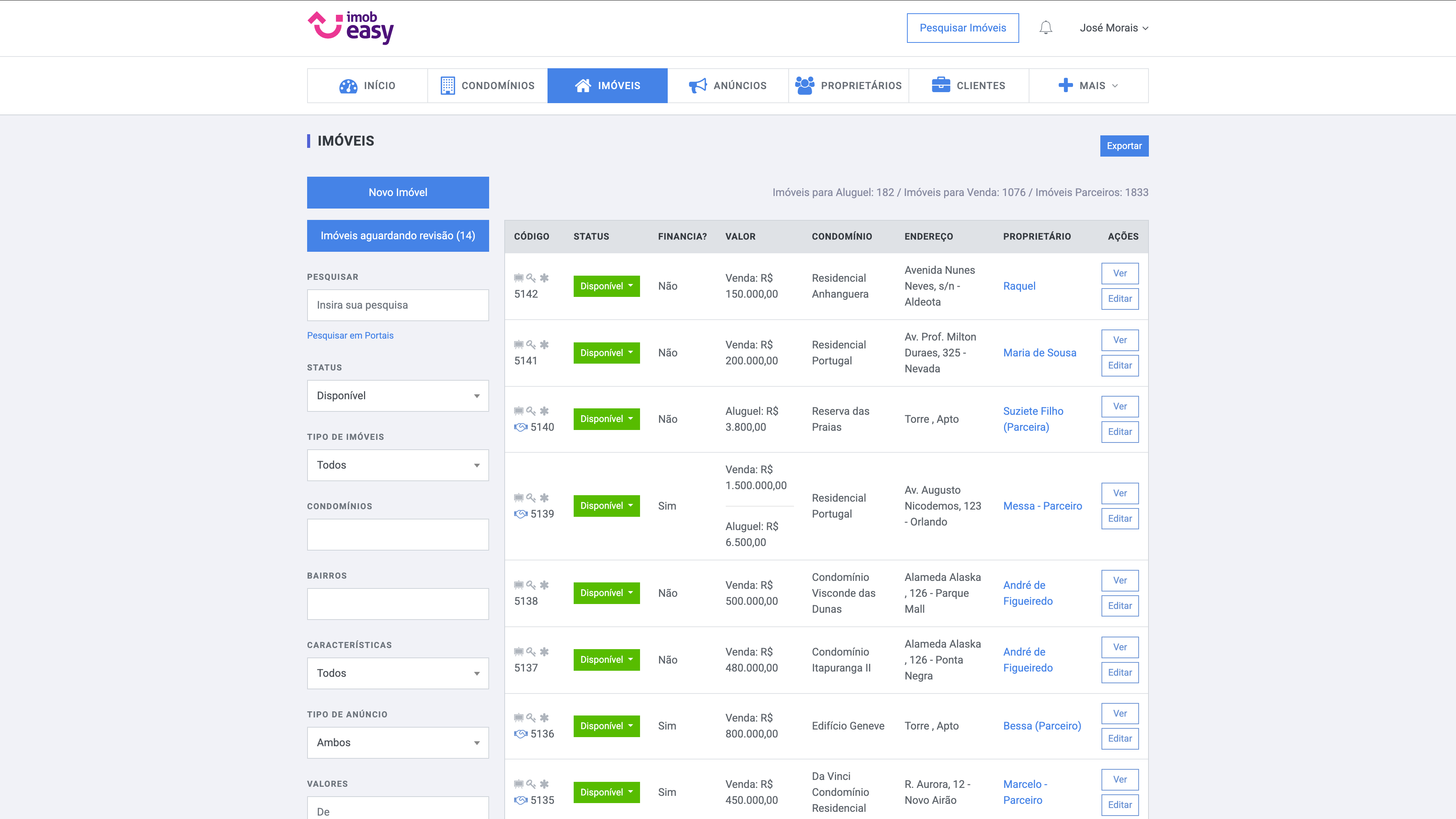
Task: Click the billboard icon for listing 5139
Action: pos(518,498)
